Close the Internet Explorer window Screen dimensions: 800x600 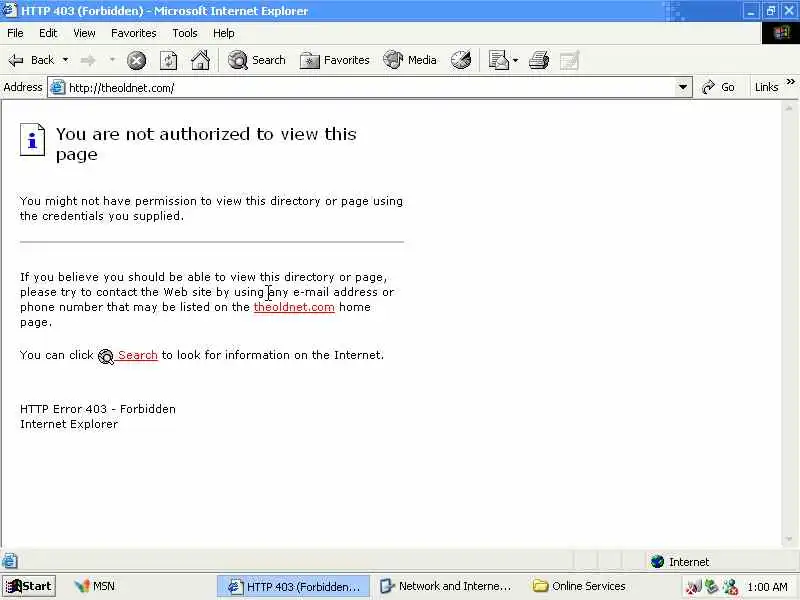[x=789, y=11]
